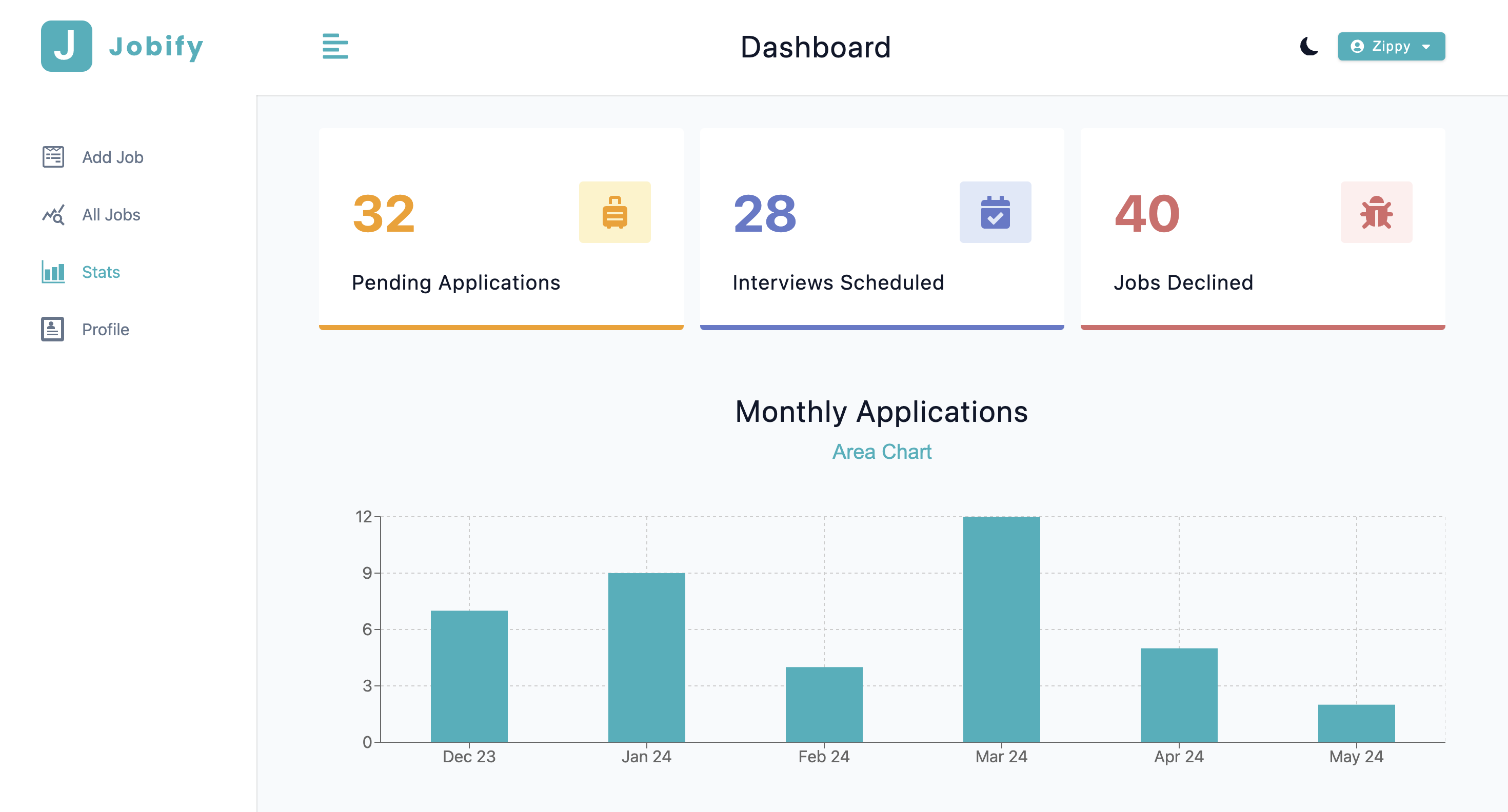Viewport: 1508px width, 812px height.
Task: Click the Jobify J logo icon
Action: point(66,46)
